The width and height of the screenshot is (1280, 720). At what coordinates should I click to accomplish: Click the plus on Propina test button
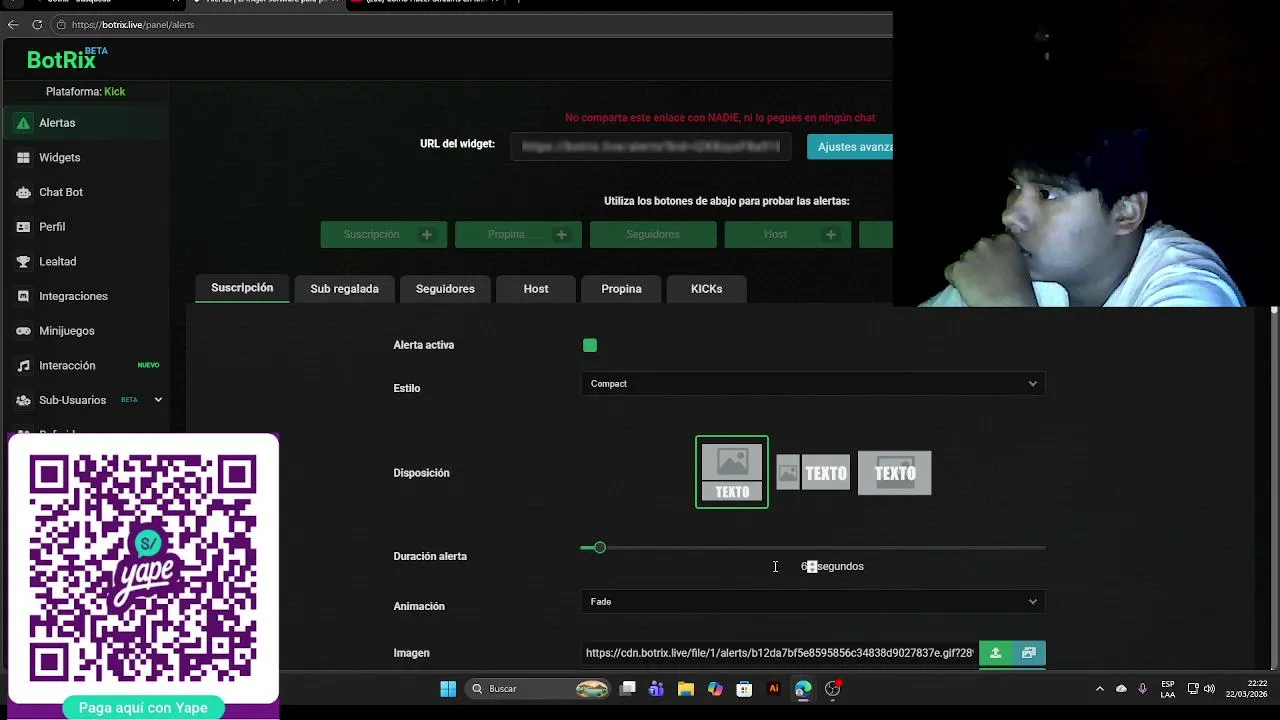[561, 235]
